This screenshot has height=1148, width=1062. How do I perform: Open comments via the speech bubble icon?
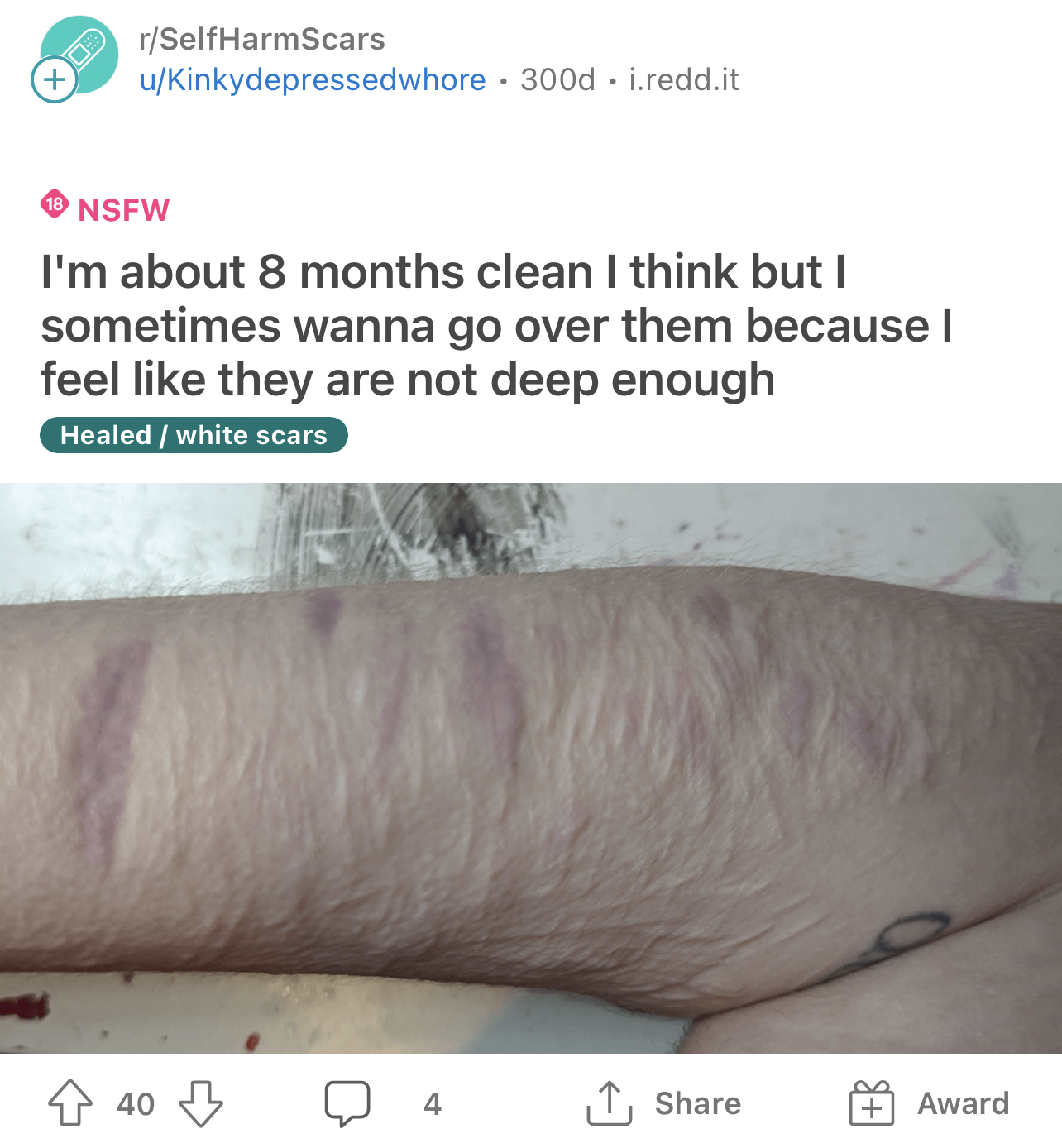pyautogui.click(x=347, y=1103)
